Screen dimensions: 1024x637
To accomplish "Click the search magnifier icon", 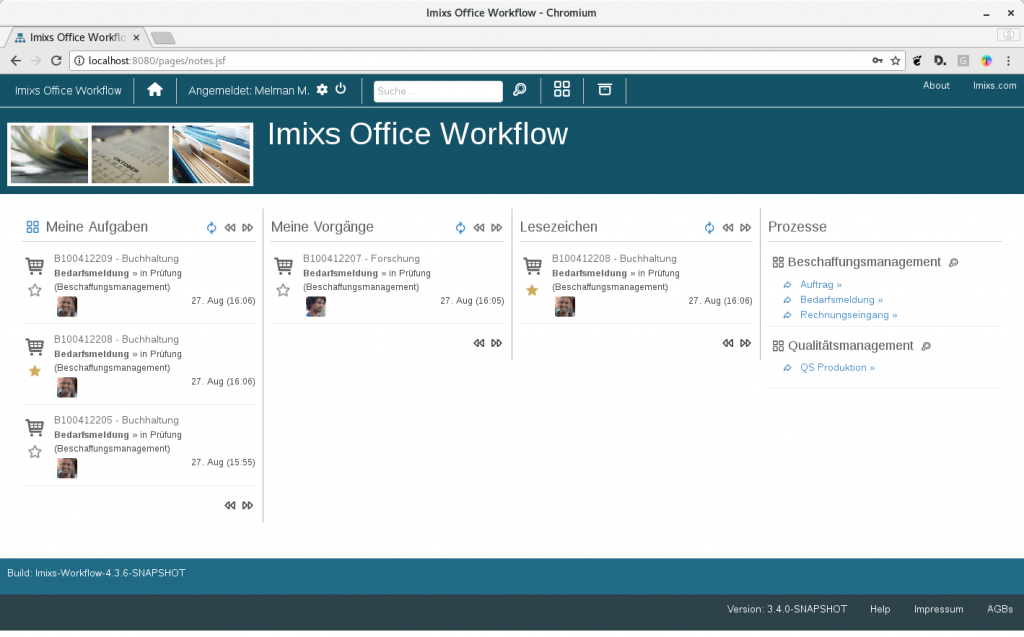I will (x=519, y=90).
